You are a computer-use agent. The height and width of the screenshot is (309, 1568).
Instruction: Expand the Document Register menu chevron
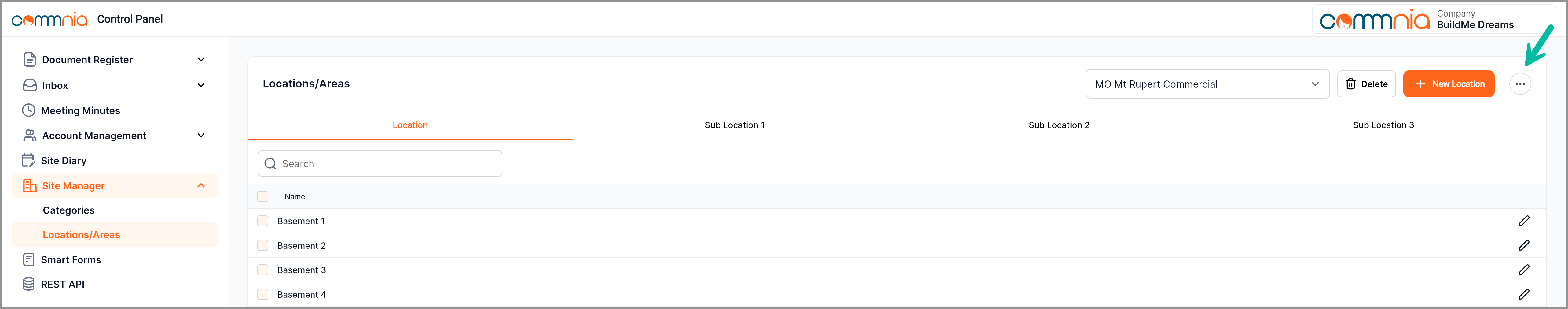(201, 60)
